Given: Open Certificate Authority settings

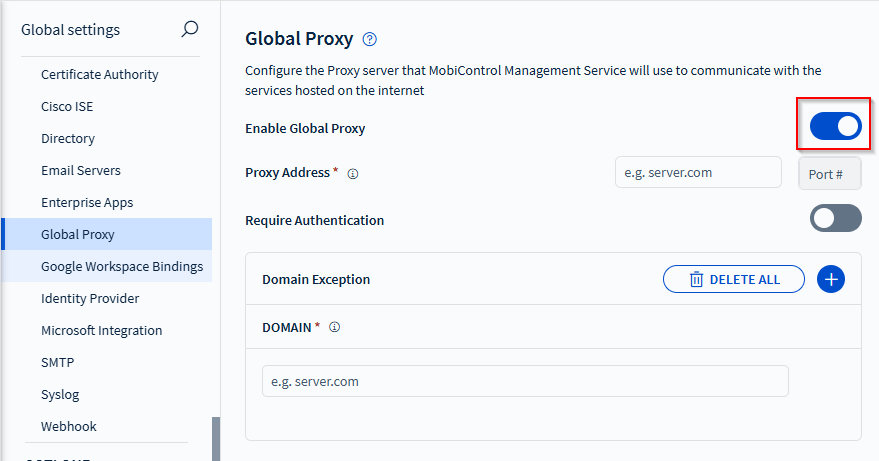Looking at the screenshot, I should click(99, 74).
